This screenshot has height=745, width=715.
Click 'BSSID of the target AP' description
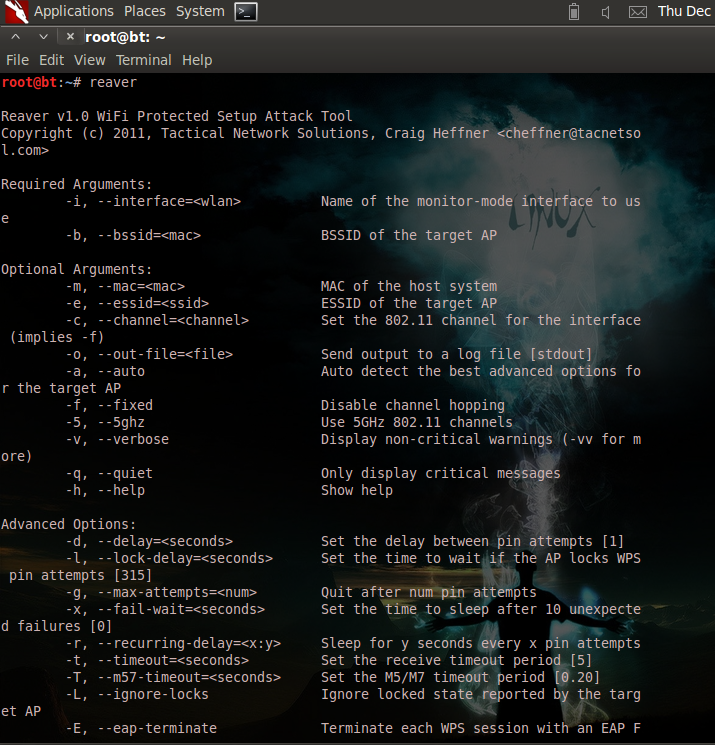pyautogui.click(x=409, y=235)
